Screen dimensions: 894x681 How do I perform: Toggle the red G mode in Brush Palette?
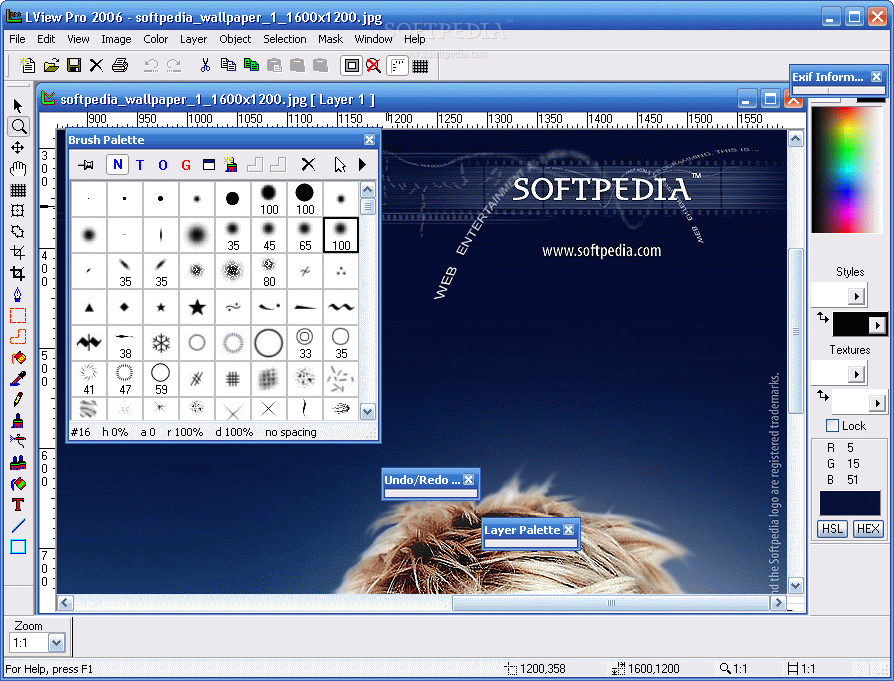pos(186,165)
